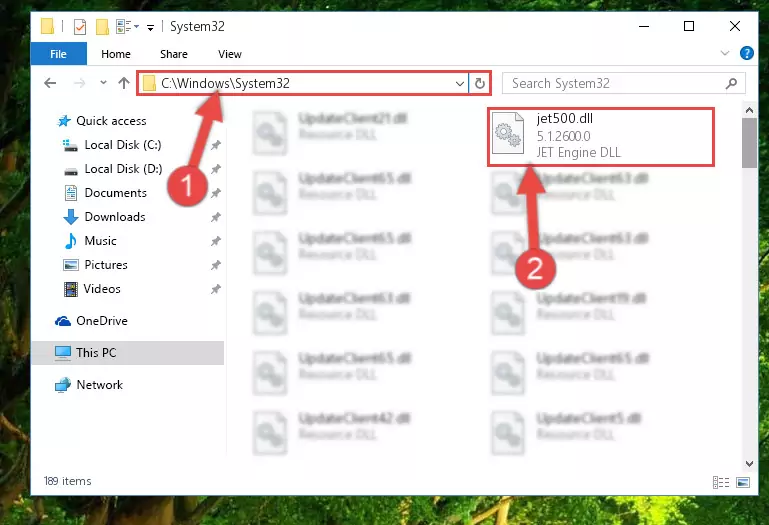Click the pin icon next to Videos
This screenshot has width=769, height=525.
[x=215, y=289]
